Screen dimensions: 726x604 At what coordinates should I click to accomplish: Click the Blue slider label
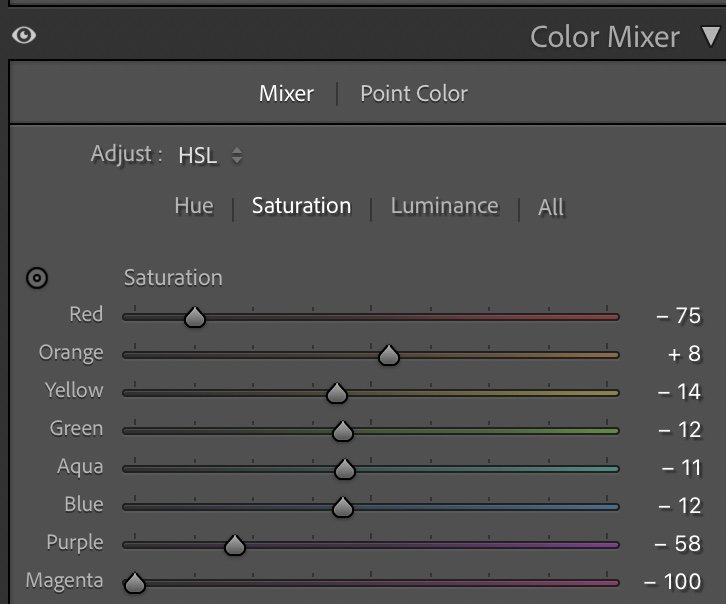pyautogui.click(x=84, y=504)
